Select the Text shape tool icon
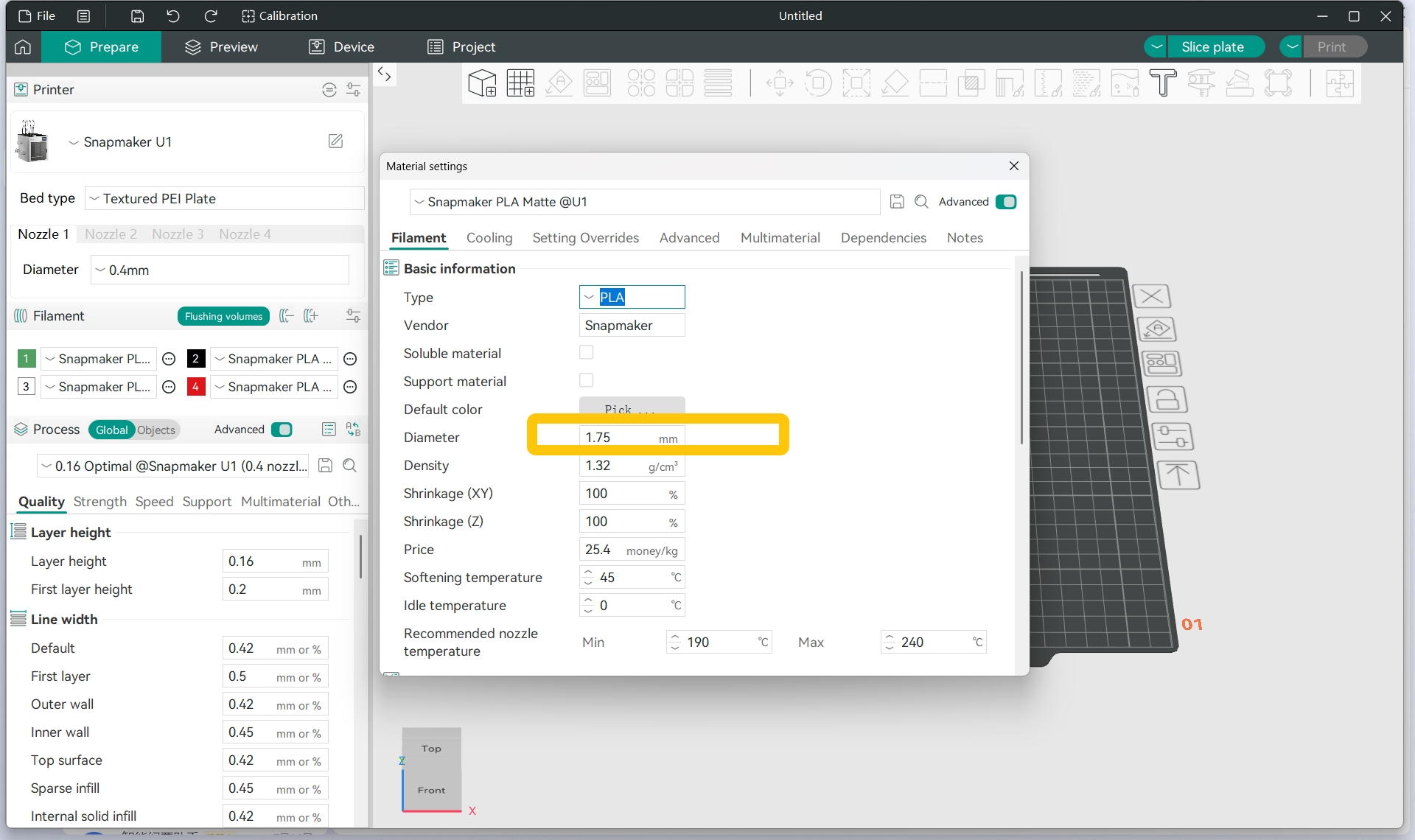Screen dimensions: 1415x840 coord(1163,83)
